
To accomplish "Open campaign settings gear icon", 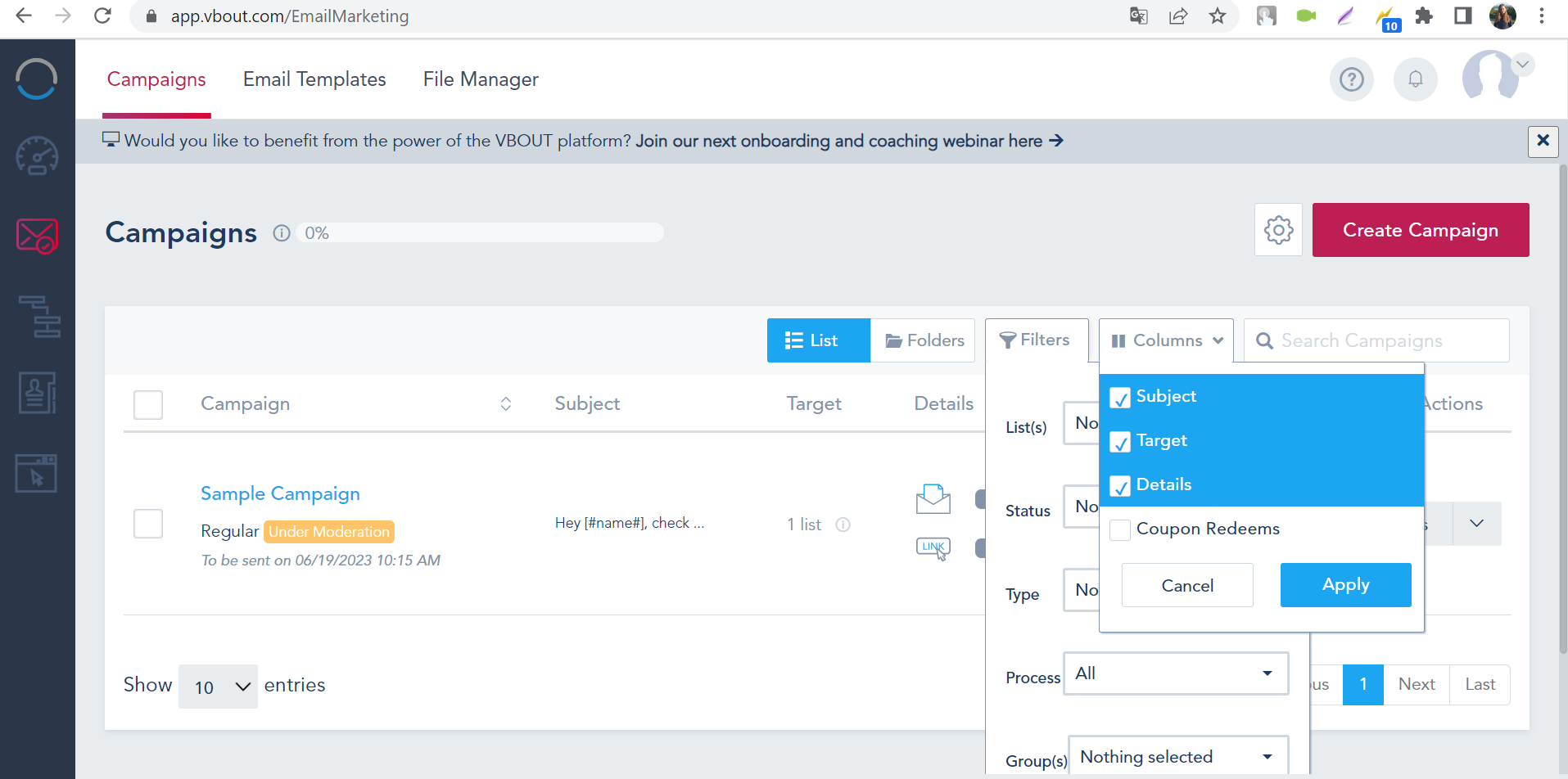I will pos(1278,230).
